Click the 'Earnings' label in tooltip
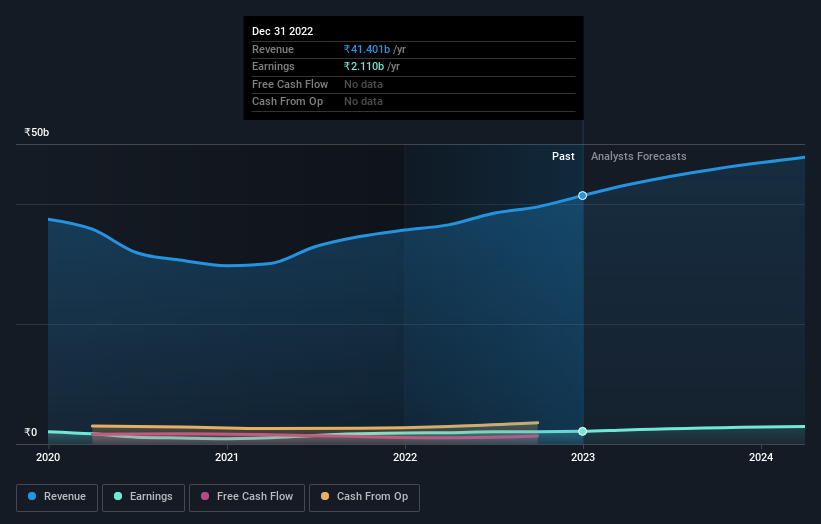Image resolution: width=821 pixels, height=524 pixels. (273, 66)
